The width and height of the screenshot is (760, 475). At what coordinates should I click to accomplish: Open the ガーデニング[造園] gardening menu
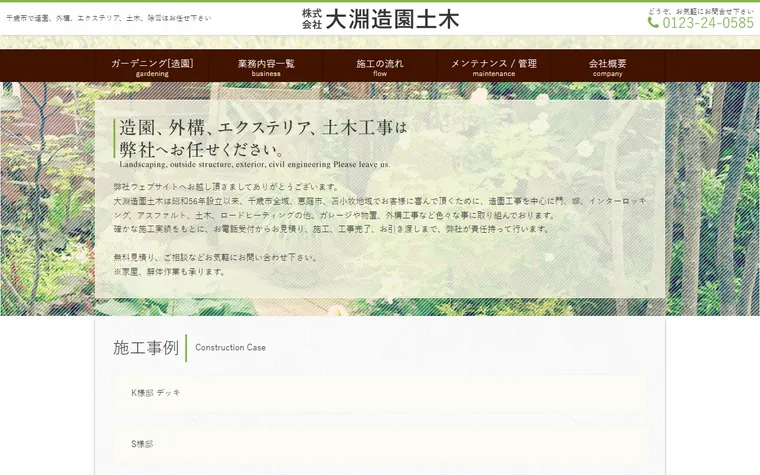click(x=152, y=67)
